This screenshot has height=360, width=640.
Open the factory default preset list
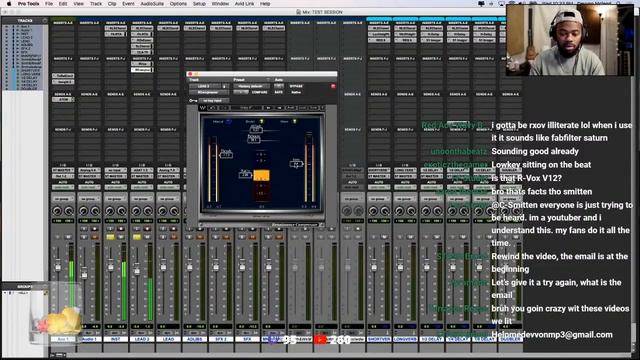pos(251,86)
